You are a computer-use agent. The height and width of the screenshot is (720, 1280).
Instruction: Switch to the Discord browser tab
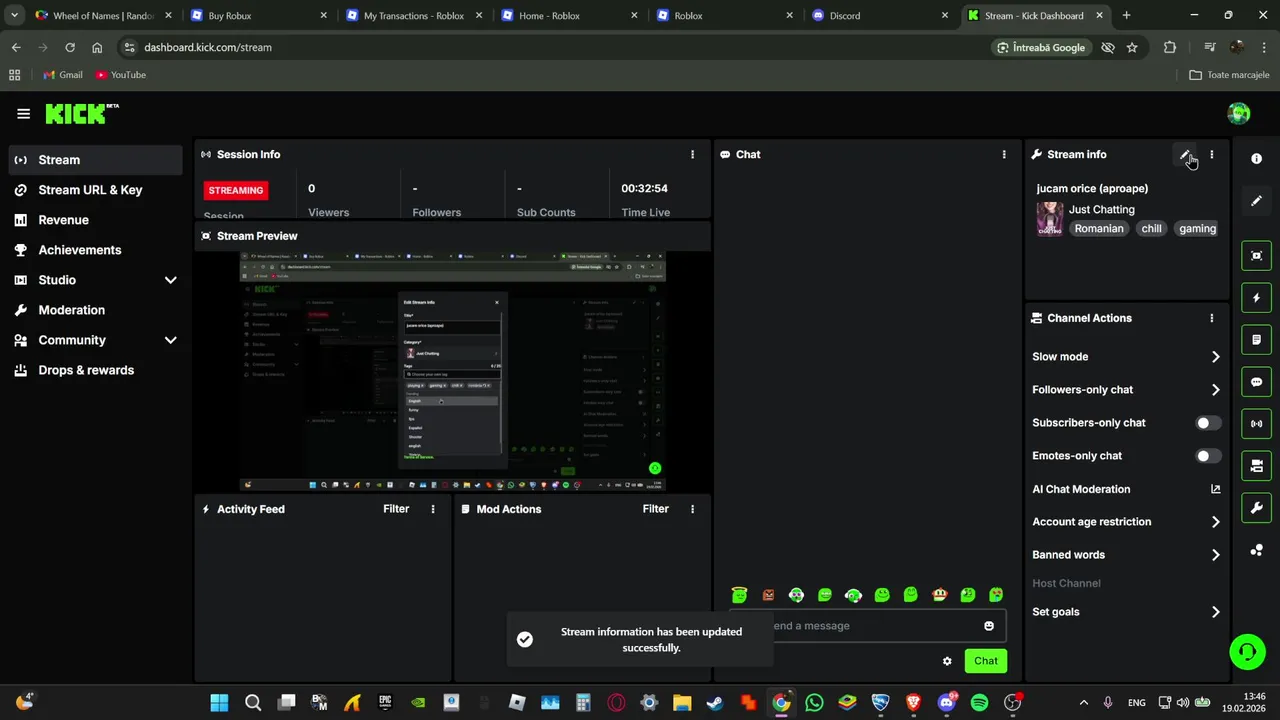coord(880,16)
